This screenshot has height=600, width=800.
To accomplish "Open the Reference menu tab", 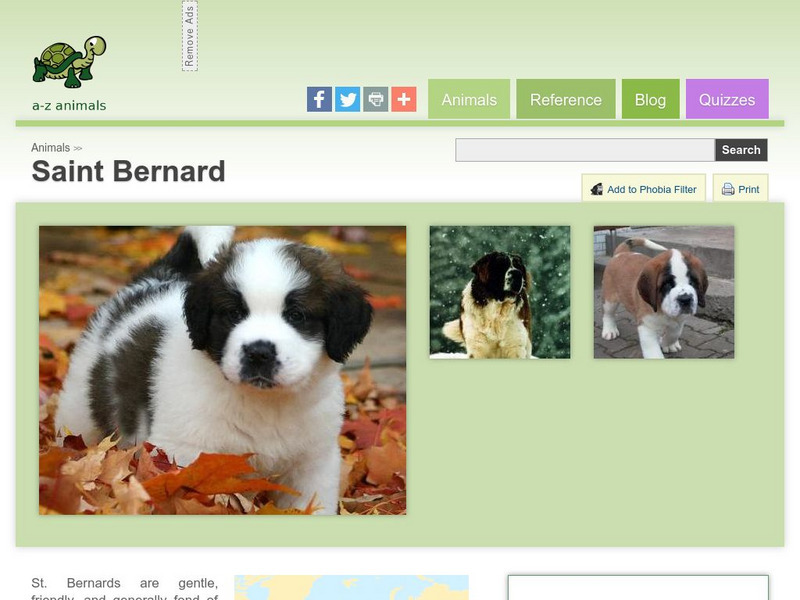I will pyautogui.click(x=566, y=99).
